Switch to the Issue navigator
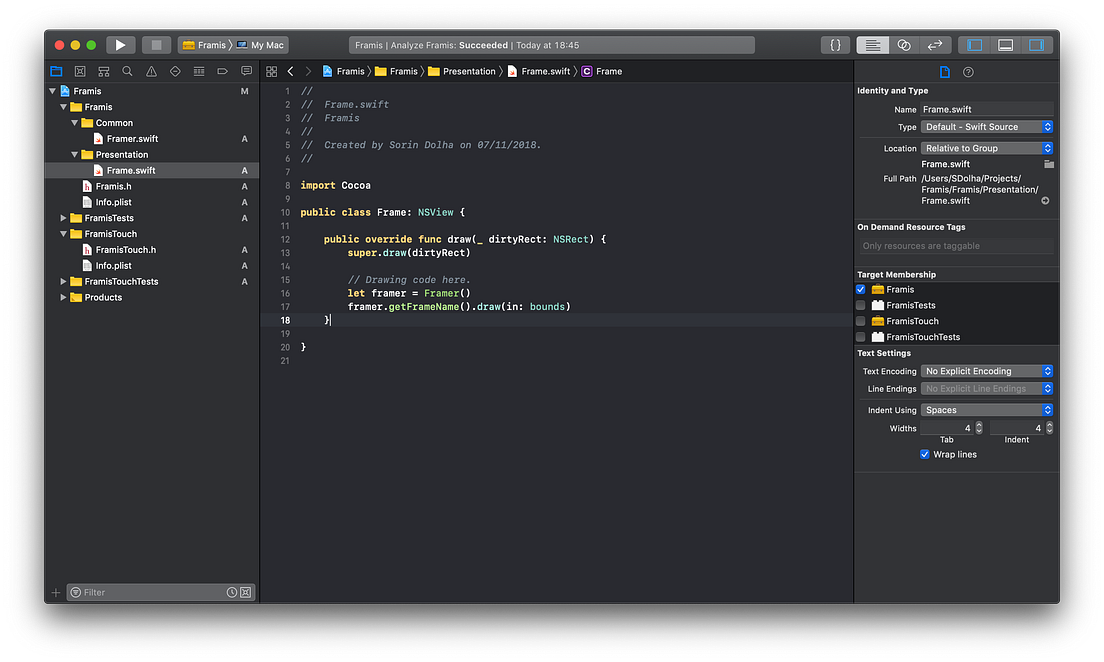 pos(151,71)
